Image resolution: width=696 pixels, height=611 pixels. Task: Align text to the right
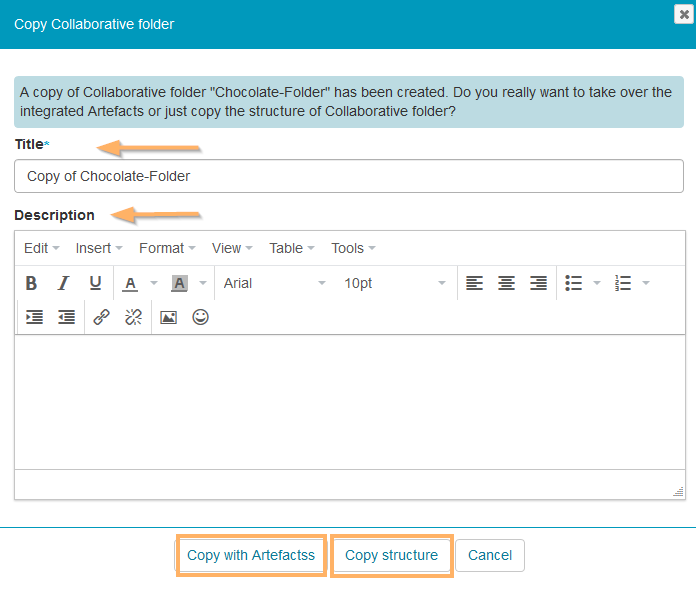[538, 283]
